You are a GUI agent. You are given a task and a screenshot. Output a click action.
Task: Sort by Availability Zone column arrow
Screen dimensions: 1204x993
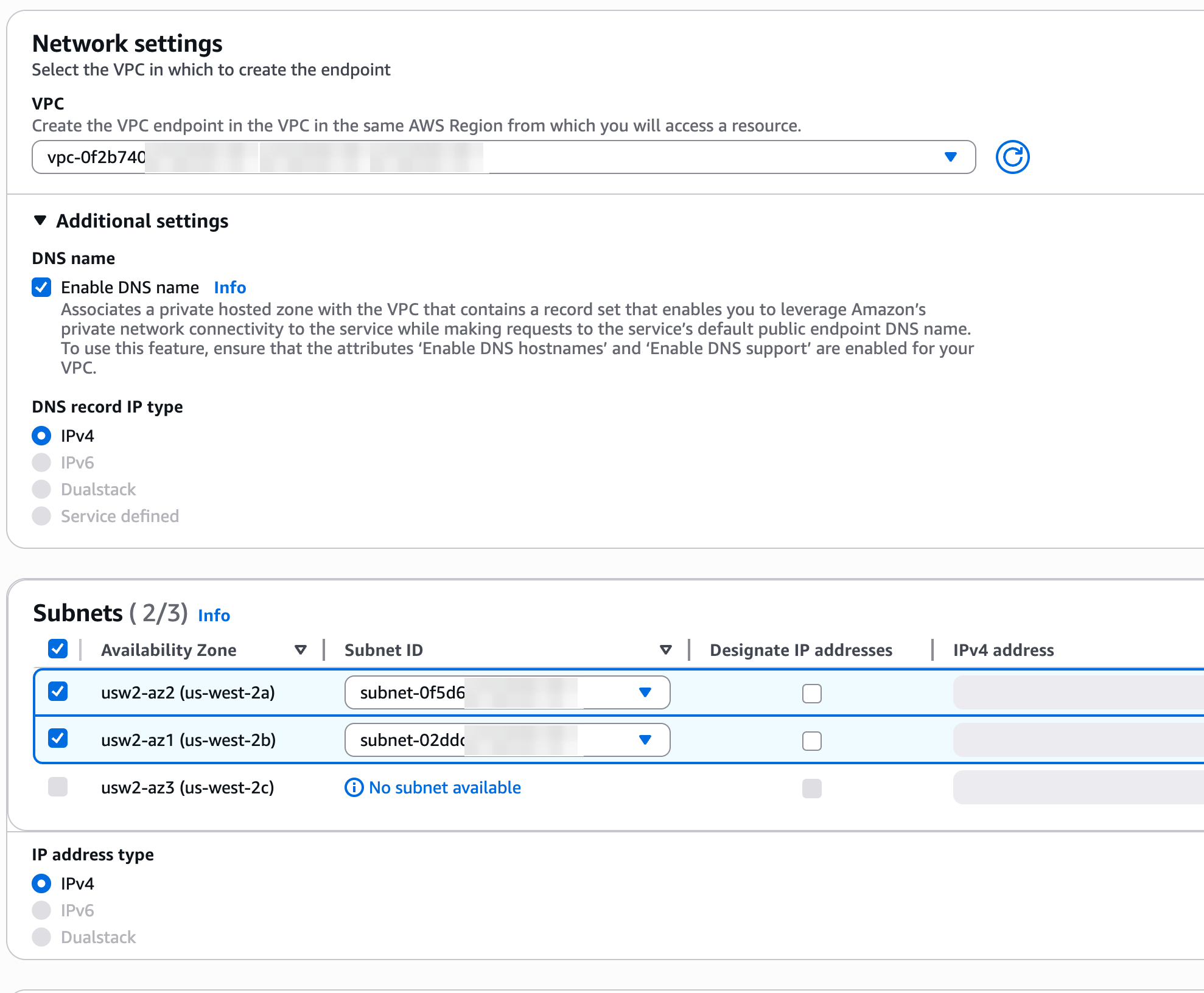(300, 650)
